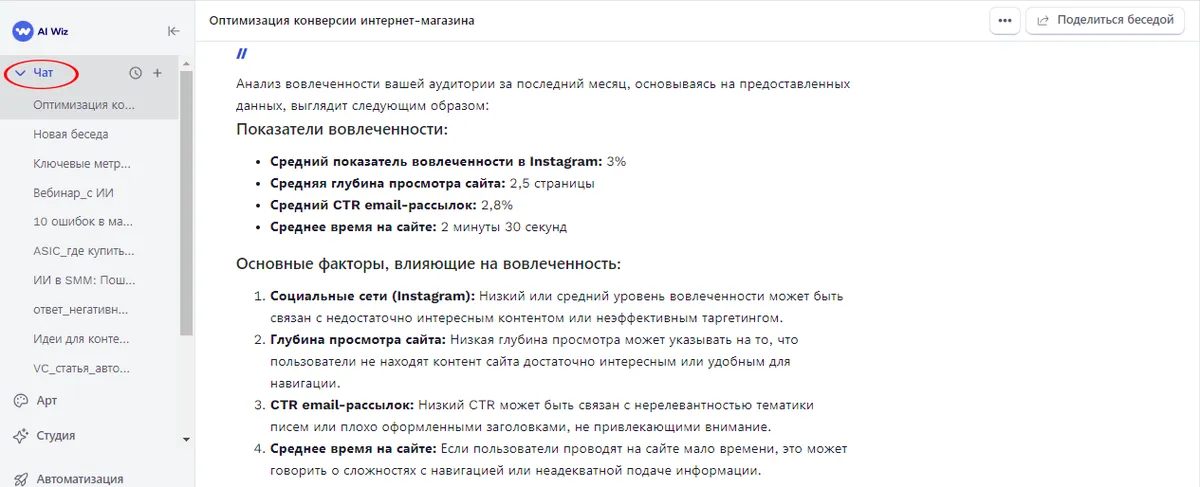This screenshot has width=1200, height=487.
Task: Click the AI Wiz logo icon
Action: point(22,31)
